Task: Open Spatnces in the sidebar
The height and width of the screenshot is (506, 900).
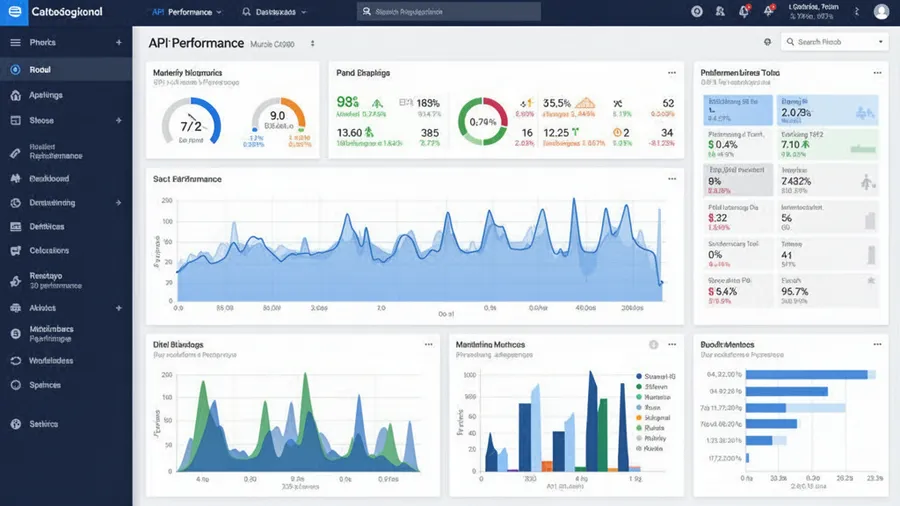Action: pos(66,385)
